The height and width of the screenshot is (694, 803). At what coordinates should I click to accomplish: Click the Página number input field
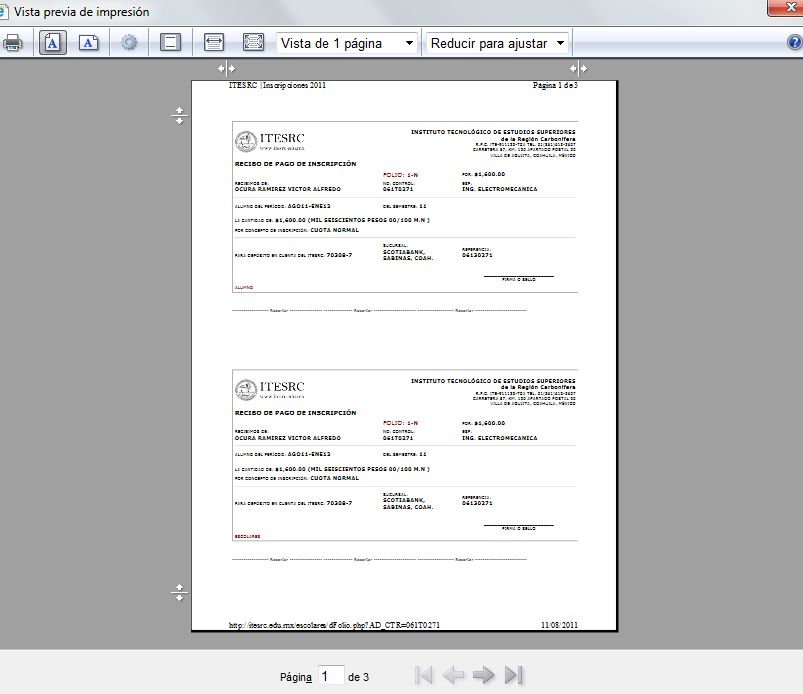click(x=331, y=676)
